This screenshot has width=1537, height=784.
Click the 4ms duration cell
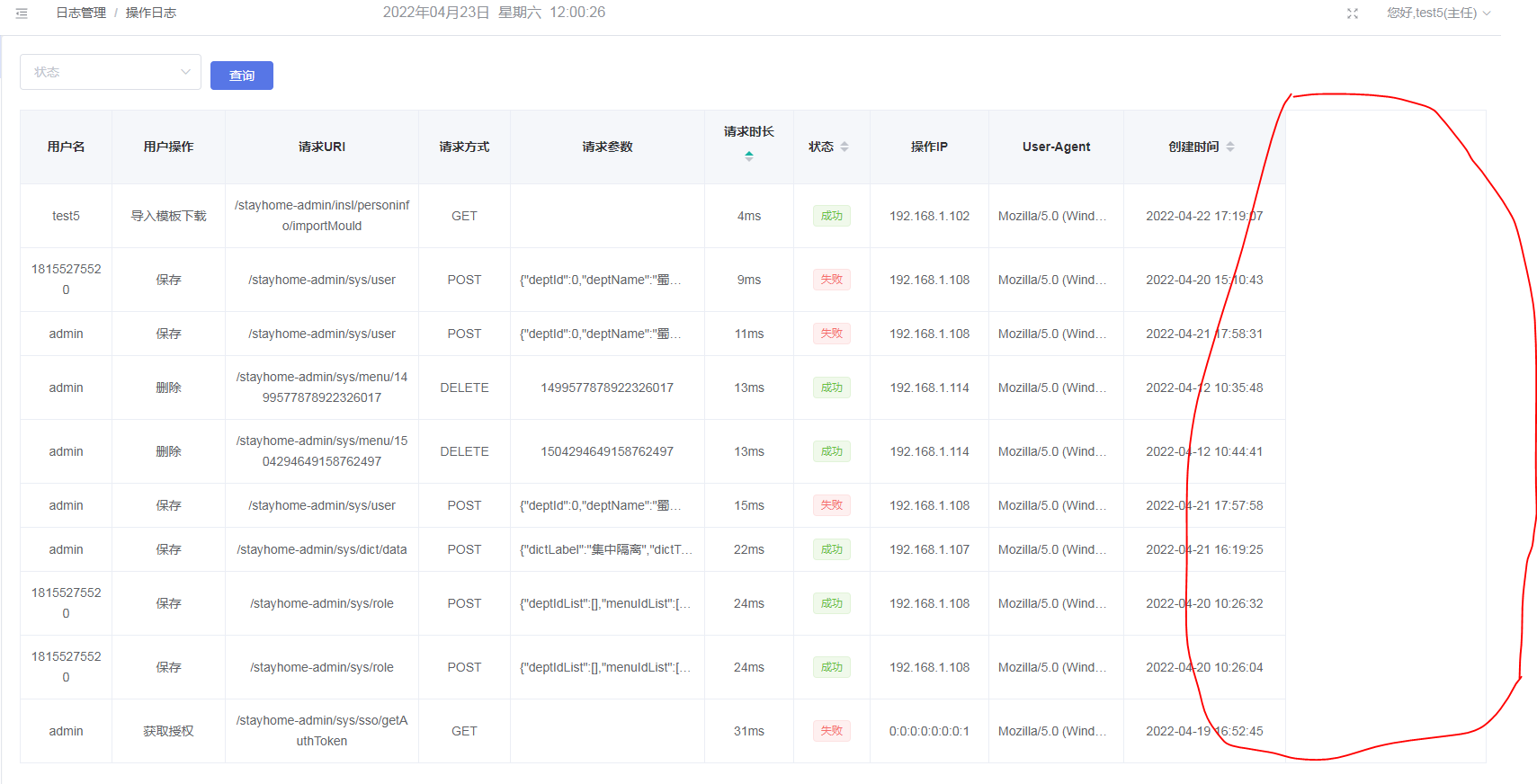tap(749, 216)
